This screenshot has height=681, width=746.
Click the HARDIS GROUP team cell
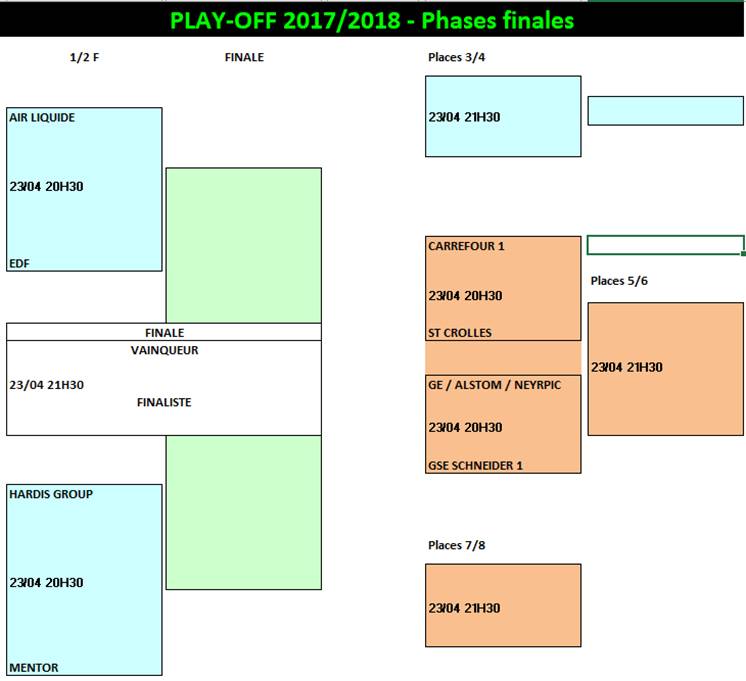tap(51, 494)
